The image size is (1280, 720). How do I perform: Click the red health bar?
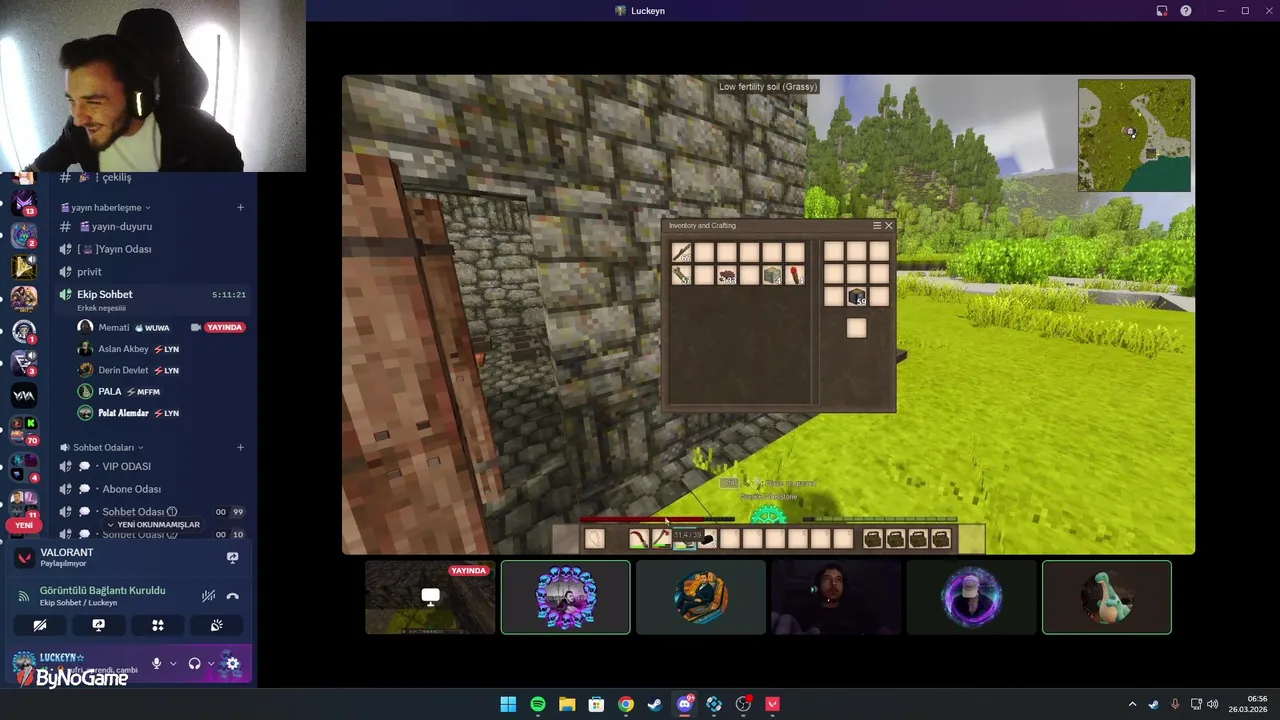point(657,519)
